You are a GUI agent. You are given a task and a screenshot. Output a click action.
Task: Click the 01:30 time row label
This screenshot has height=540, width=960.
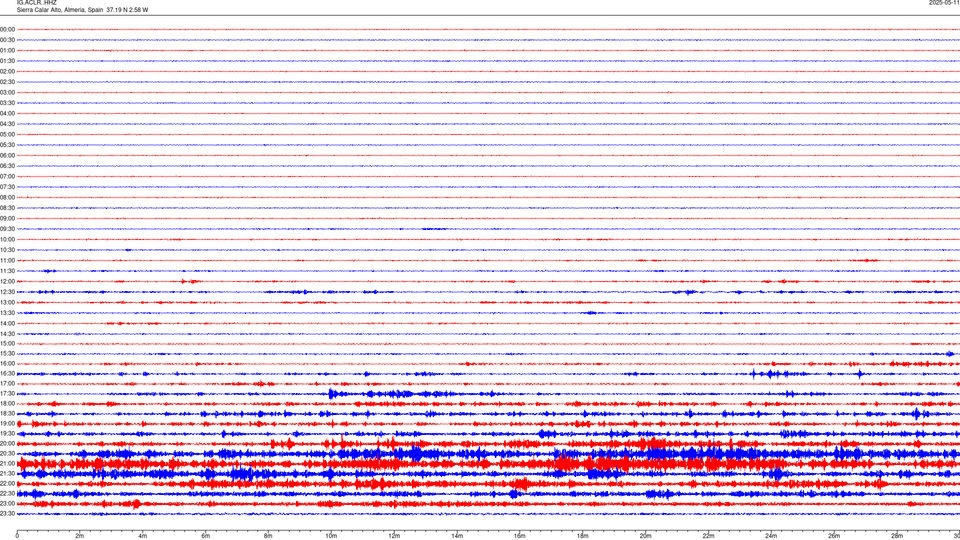click(x=7, y=61)
